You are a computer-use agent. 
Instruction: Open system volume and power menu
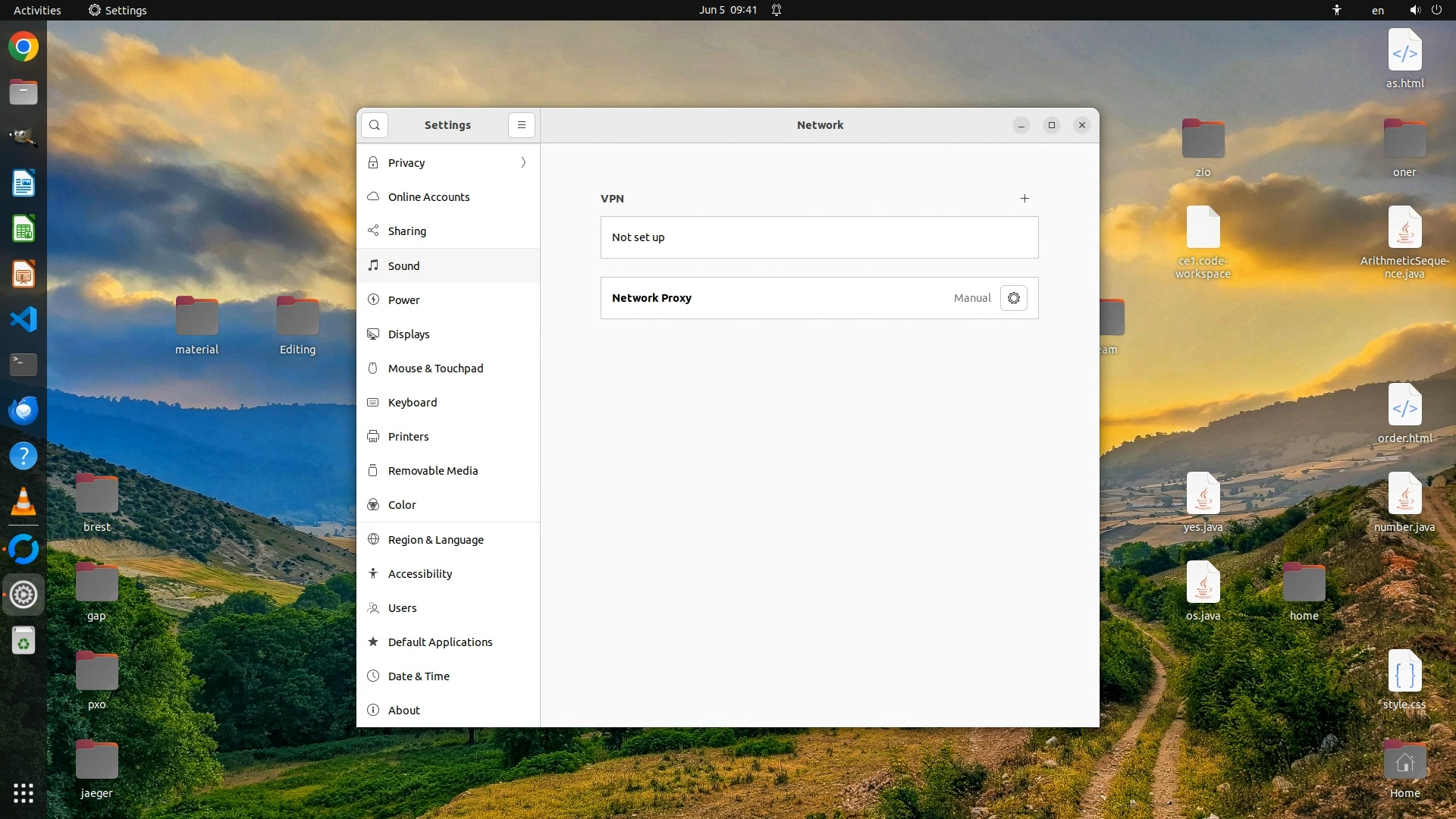pos(1425,10)
